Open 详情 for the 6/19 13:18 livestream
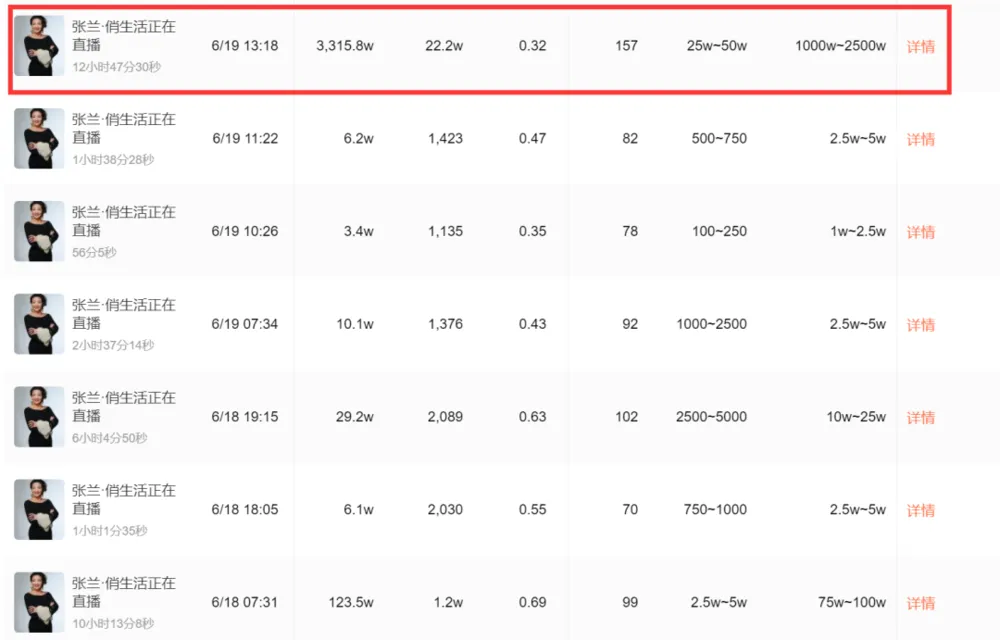 point(920,47)
